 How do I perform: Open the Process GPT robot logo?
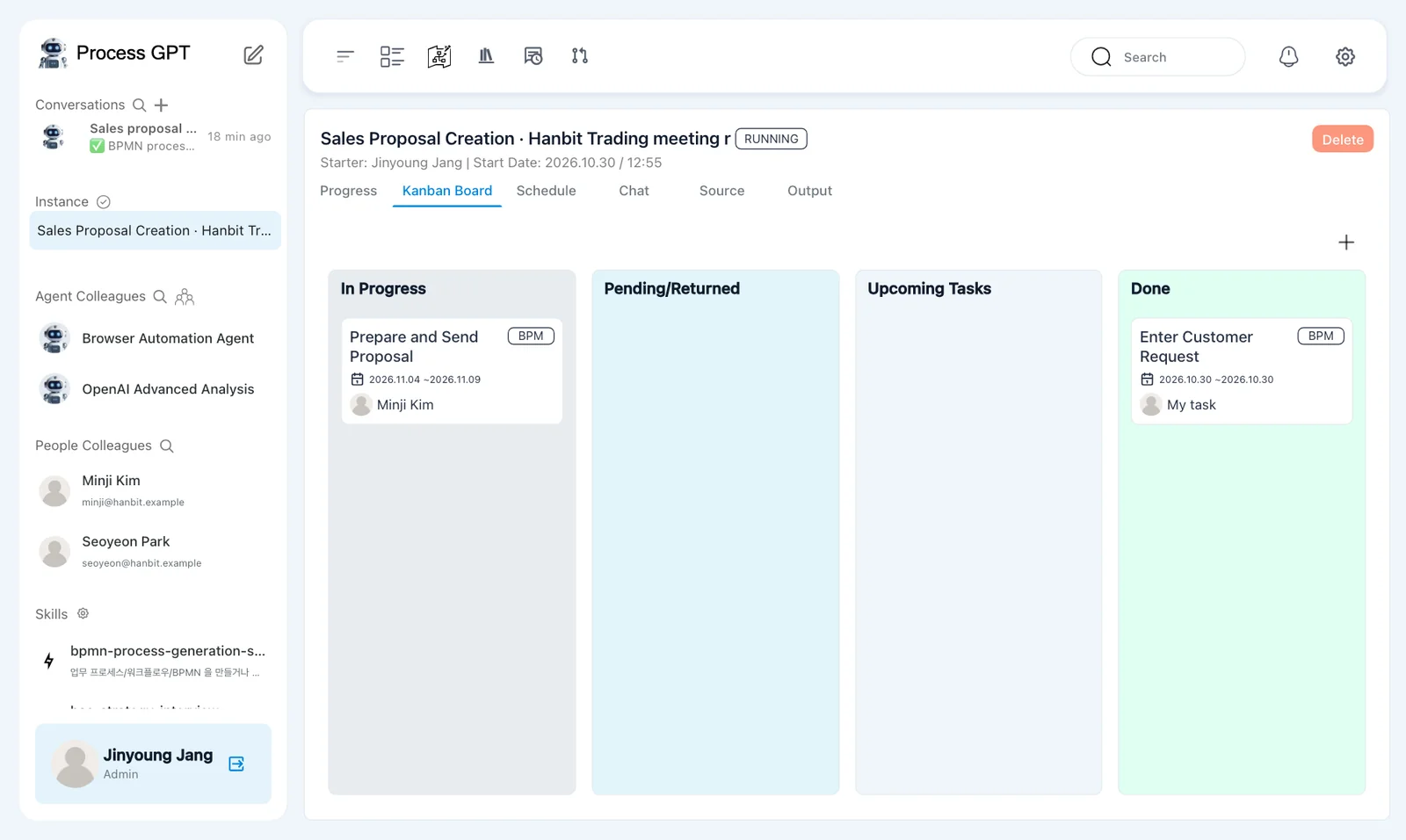(x=53, y=54)
